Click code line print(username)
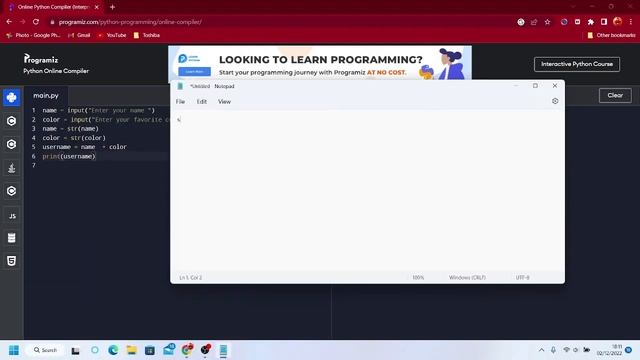Image resolution: width=640 pixels, height=360 pixels. point(69,156)
